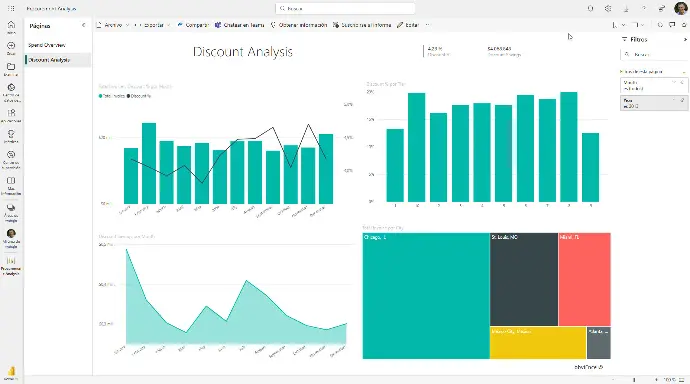Viewport: 690px width, 384px height.
Task: Click 'Discount %' legend dark swatch
Action: 128,96
